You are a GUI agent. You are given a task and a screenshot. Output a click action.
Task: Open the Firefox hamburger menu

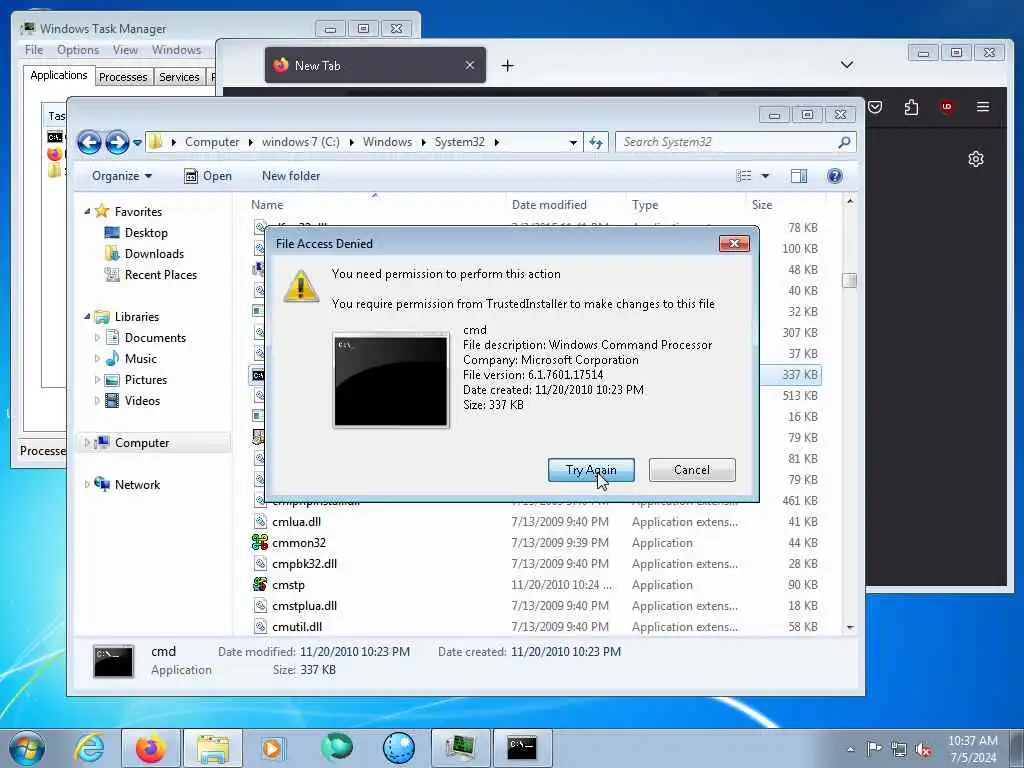[983, 106]
